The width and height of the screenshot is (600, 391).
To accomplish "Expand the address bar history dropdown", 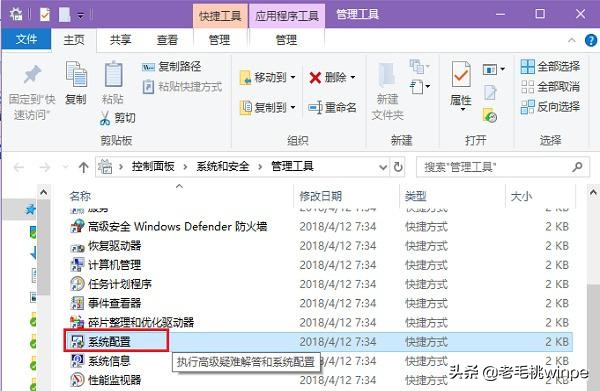I will coord(383,167).
